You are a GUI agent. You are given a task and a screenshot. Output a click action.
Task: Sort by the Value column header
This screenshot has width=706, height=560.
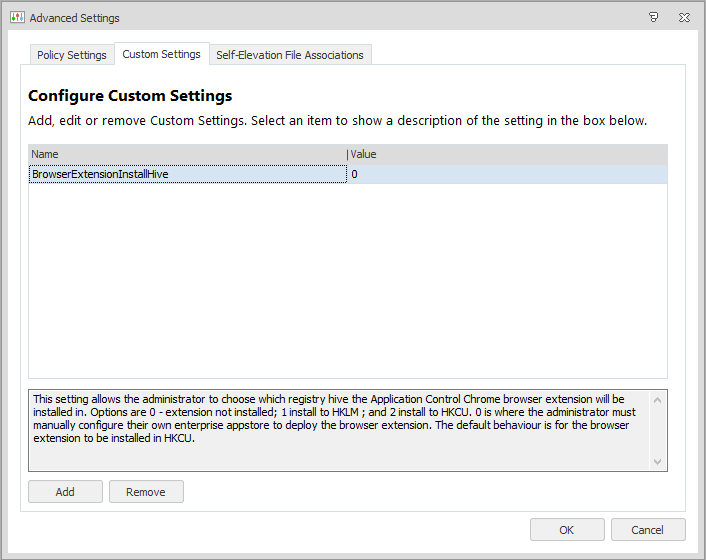click(x=507, y=154)
